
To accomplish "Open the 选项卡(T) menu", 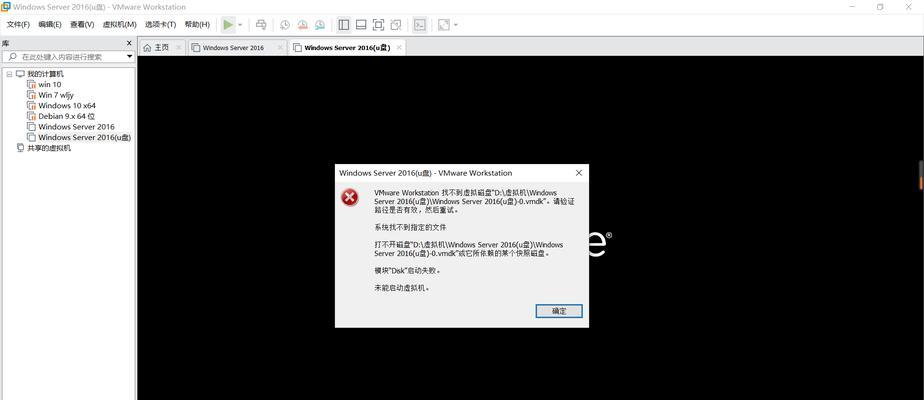I will coord(160,25).
